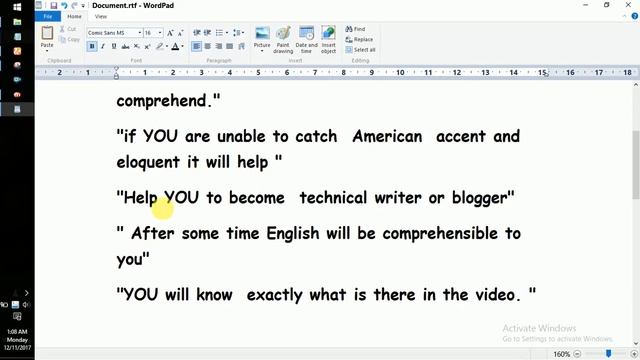Insert Date and time
Viewport: 640px width, 360px height.
[x=307, y=40]
